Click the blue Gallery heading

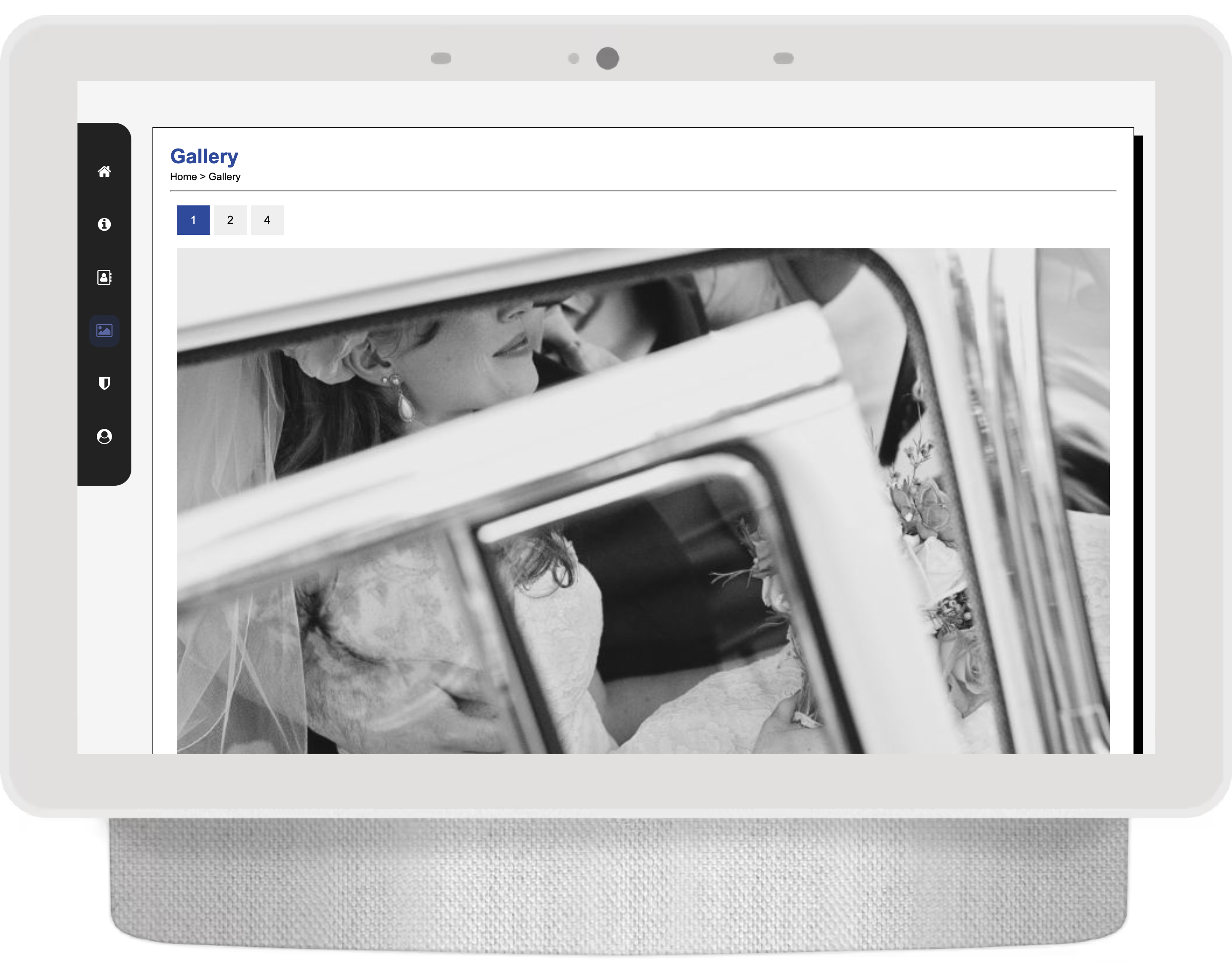pyautogui.click(x=204, y=156)
